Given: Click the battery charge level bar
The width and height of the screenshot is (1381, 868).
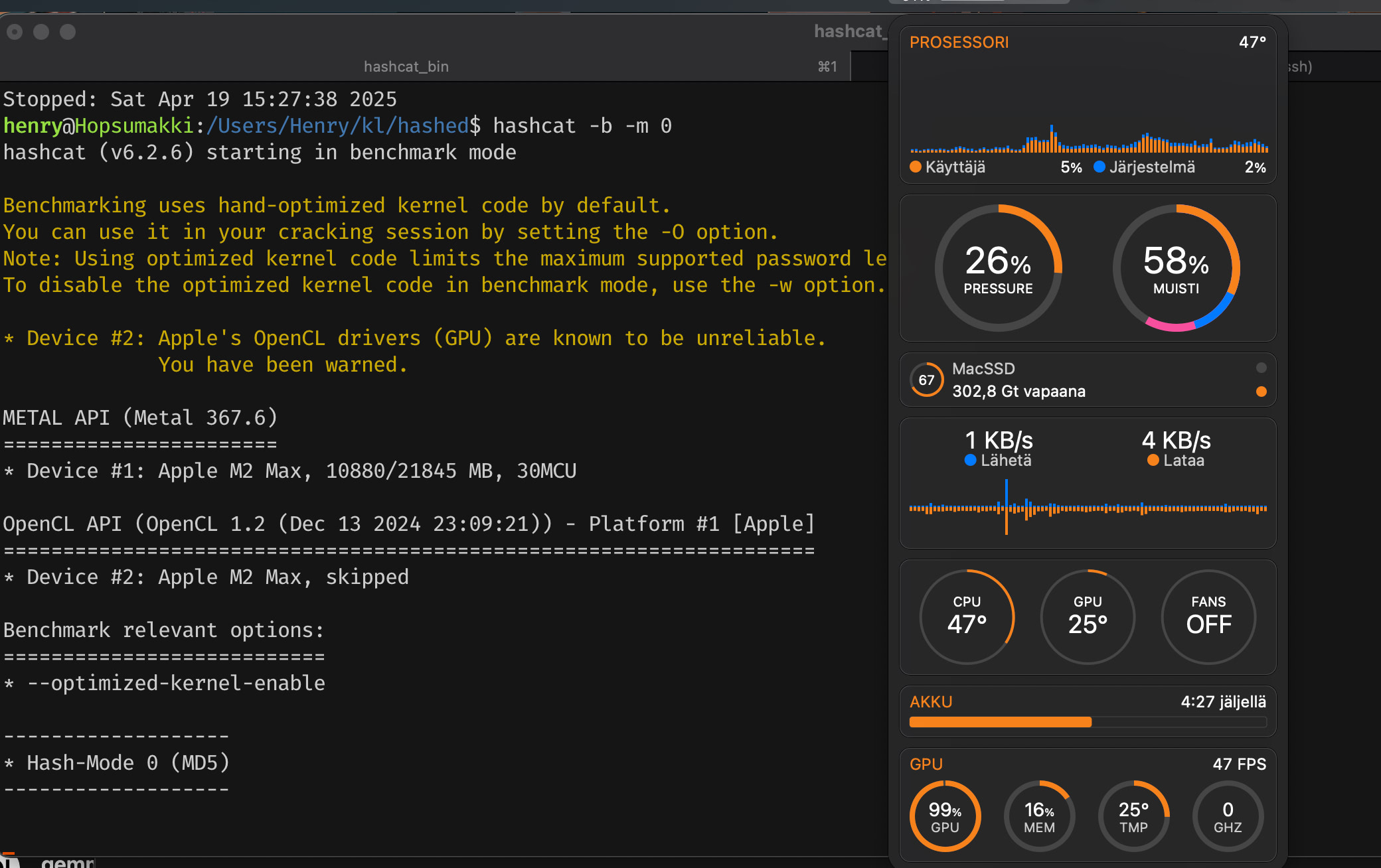Looking at the screenshot, I should [1088, 722].
